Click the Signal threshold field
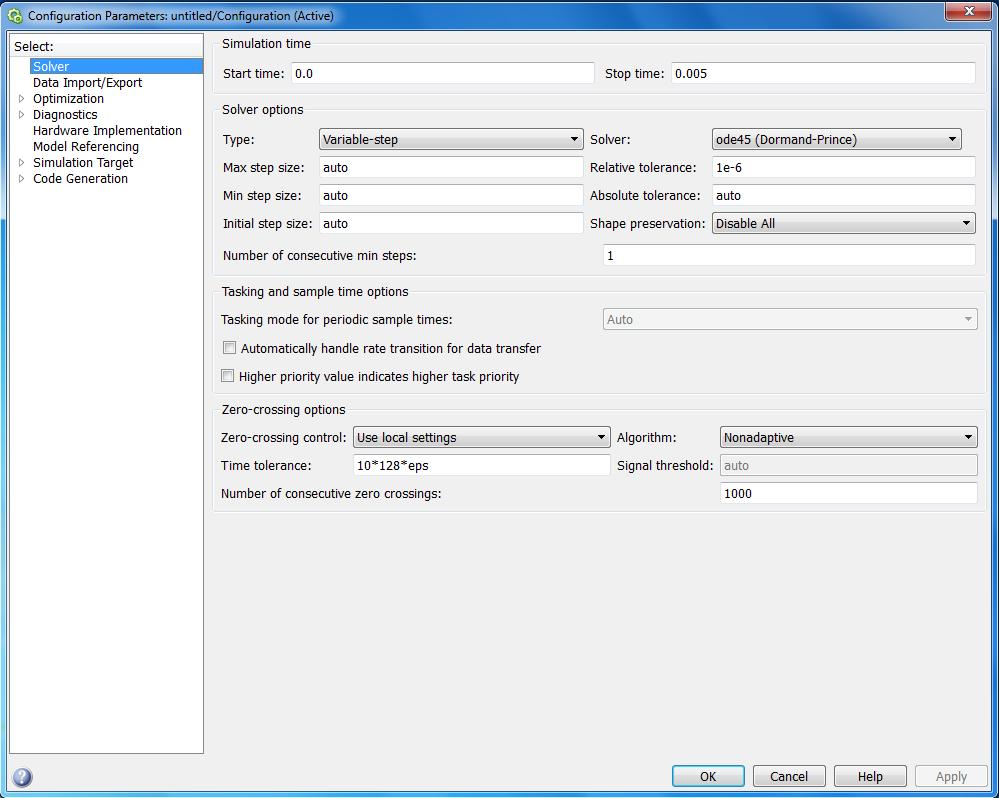Screen dimensions: 999x798 click(849, 466)
